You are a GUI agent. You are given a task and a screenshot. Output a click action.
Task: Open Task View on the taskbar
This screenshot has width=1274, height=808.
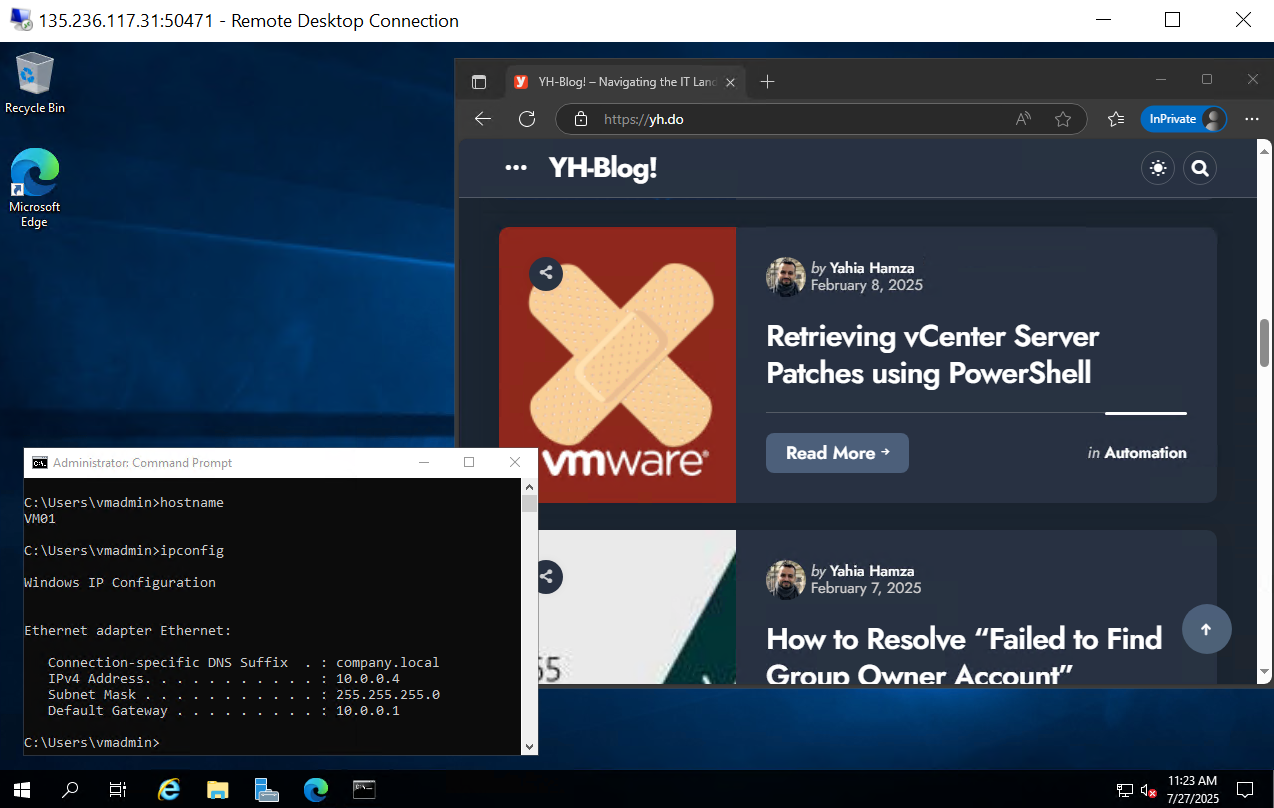[x=118, y=789]
